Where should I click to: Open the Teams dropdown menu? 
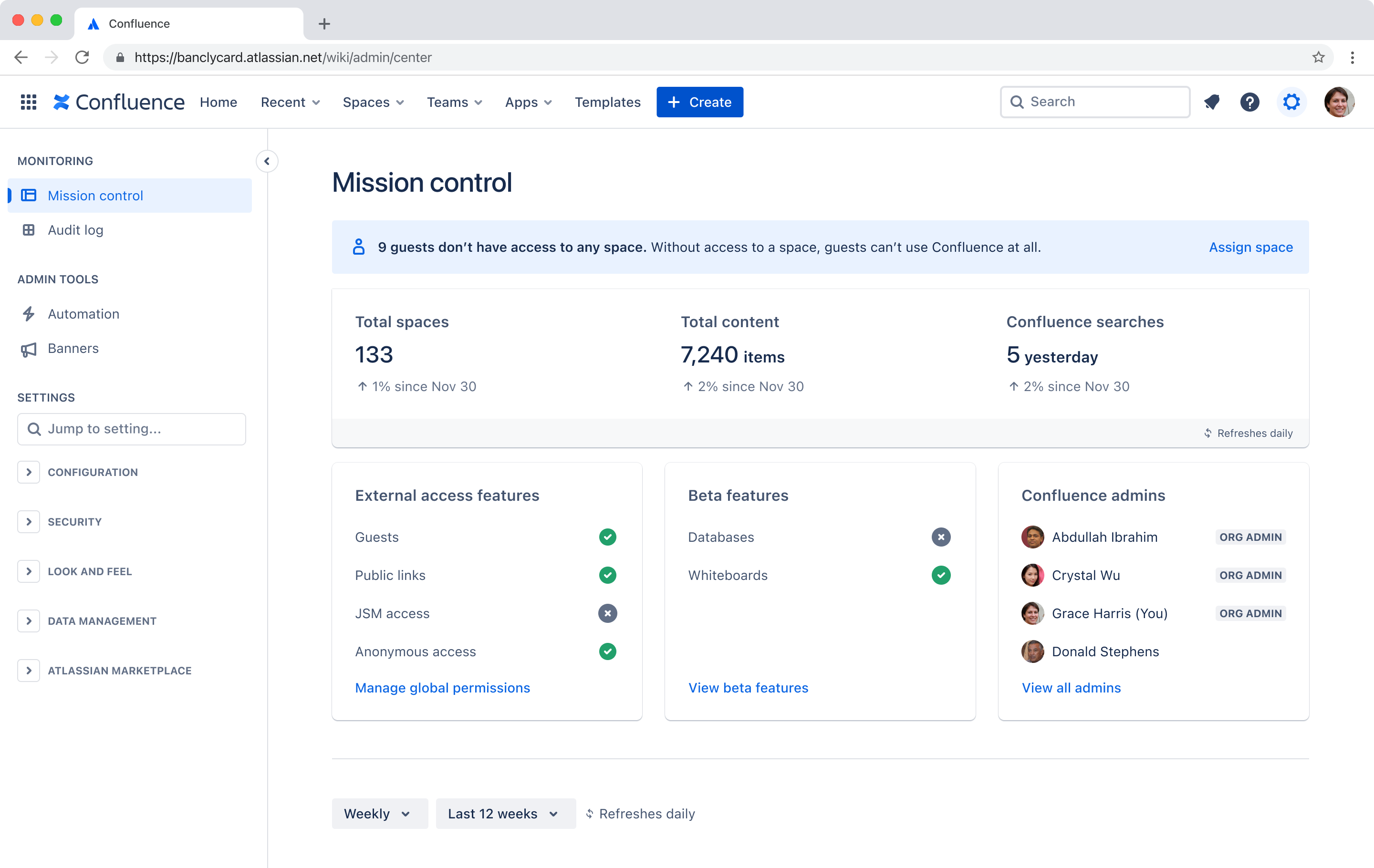coord(454,102)
